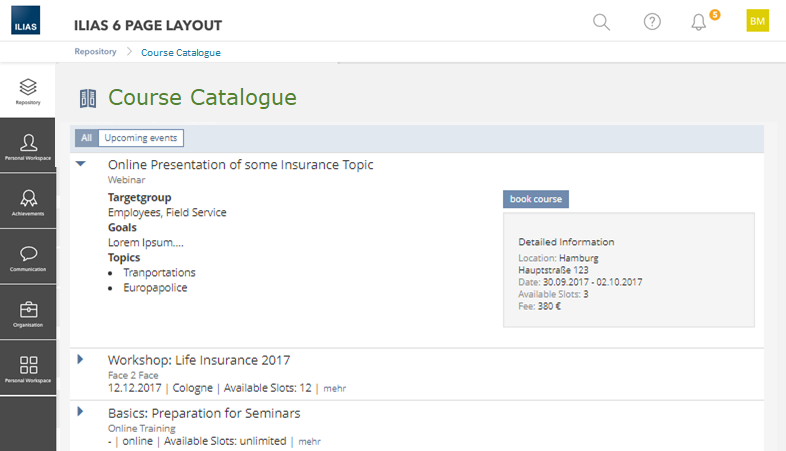Image resolution: width=786 pixels, height=451 pixels.
Task: Open Achievements in the sidebar
Action: (28, 202)
